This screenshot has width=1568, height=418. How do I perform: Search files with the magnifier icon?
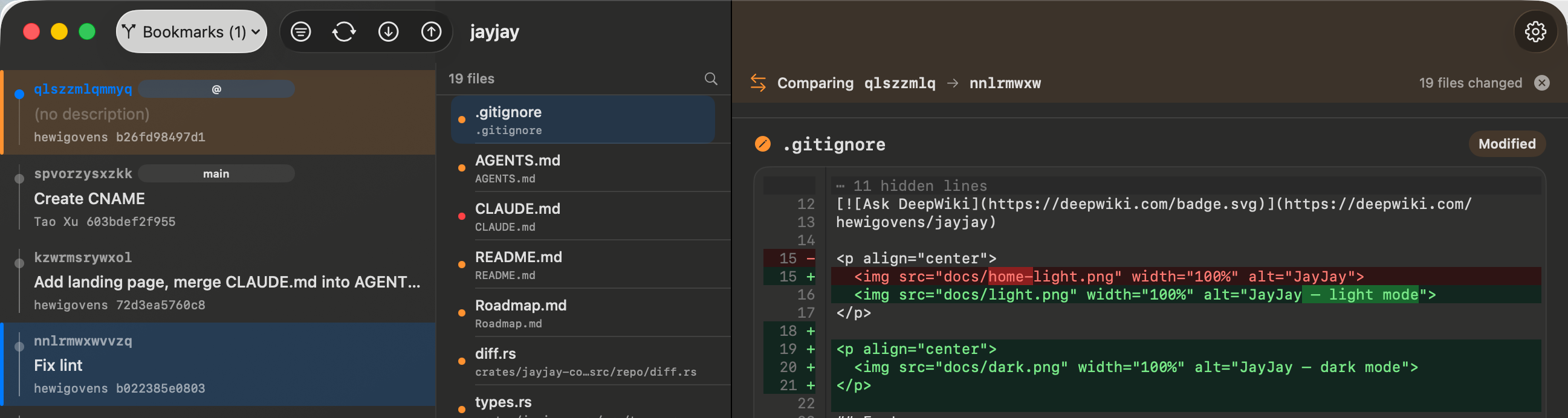pos(710,79)
